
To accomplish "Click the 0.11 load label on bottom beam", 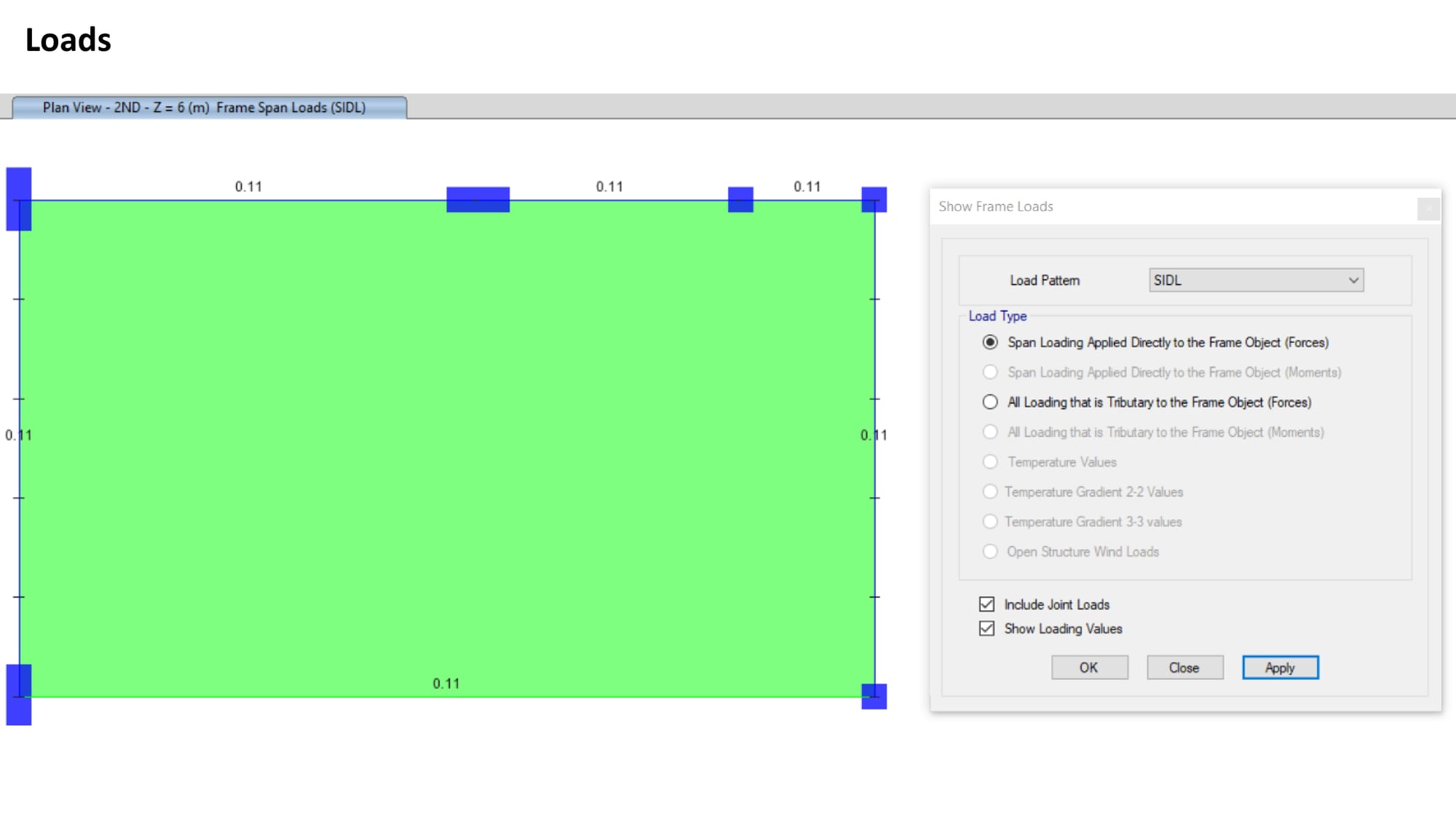I will pos(446,684).
